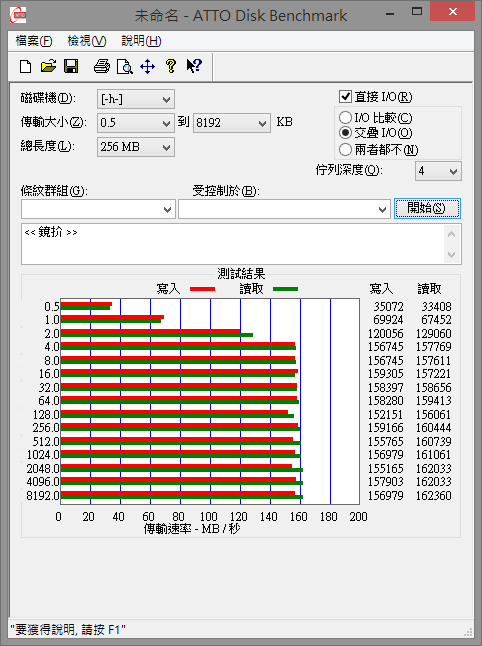Click the read value 33408

(436, 307)
